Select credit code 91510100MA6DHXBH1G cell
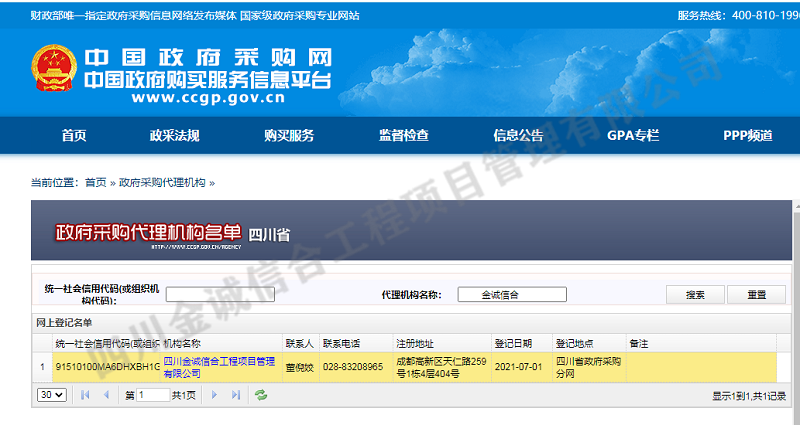 click(x=106, y=367)
